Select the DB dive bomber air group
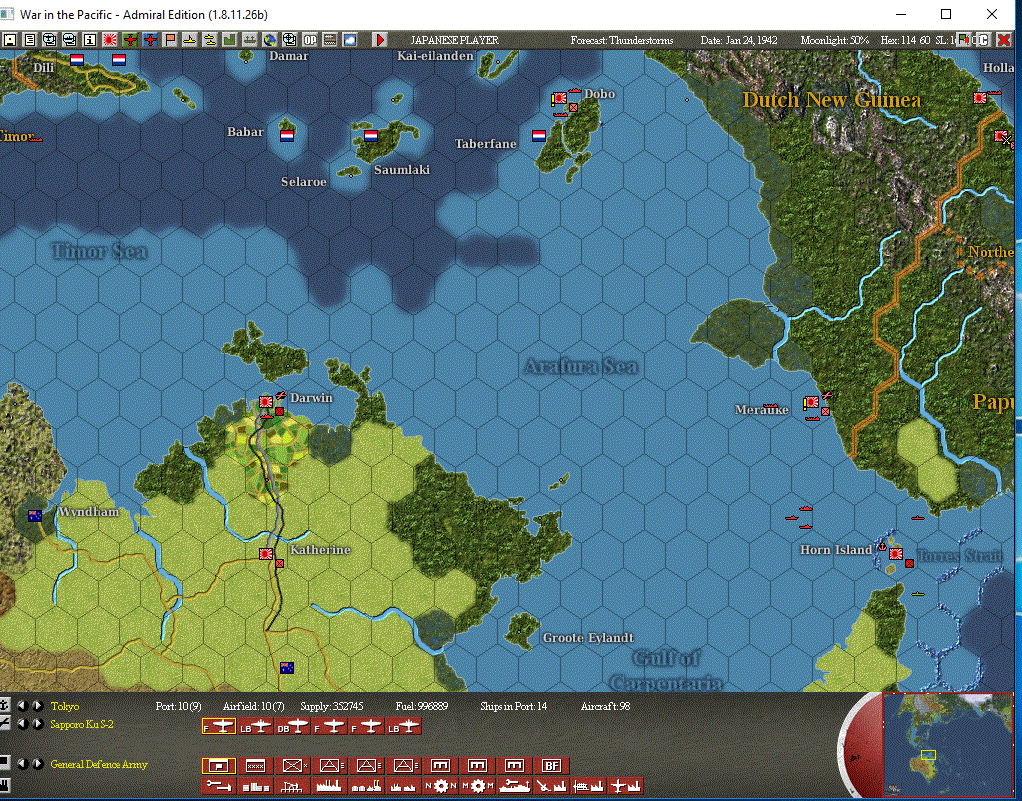 292,727
